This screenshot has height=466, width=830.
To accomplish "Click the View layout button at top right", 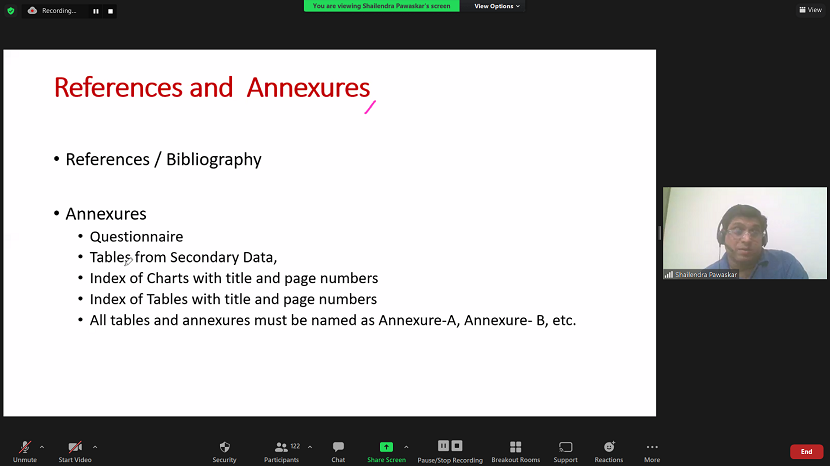I will click(x=809, y=10).
